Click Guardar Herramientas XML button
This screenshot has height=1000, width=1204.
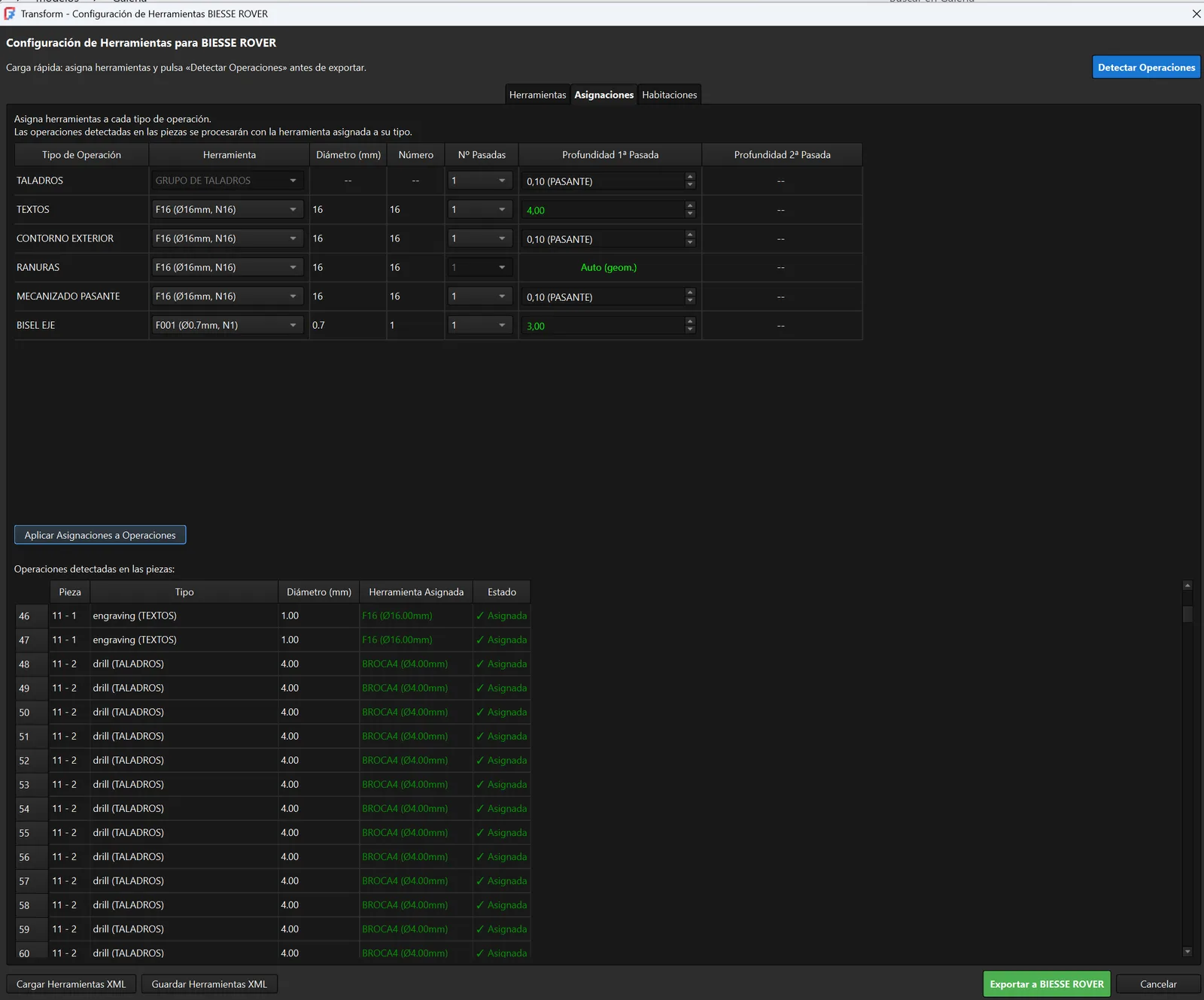coord(209,984)
